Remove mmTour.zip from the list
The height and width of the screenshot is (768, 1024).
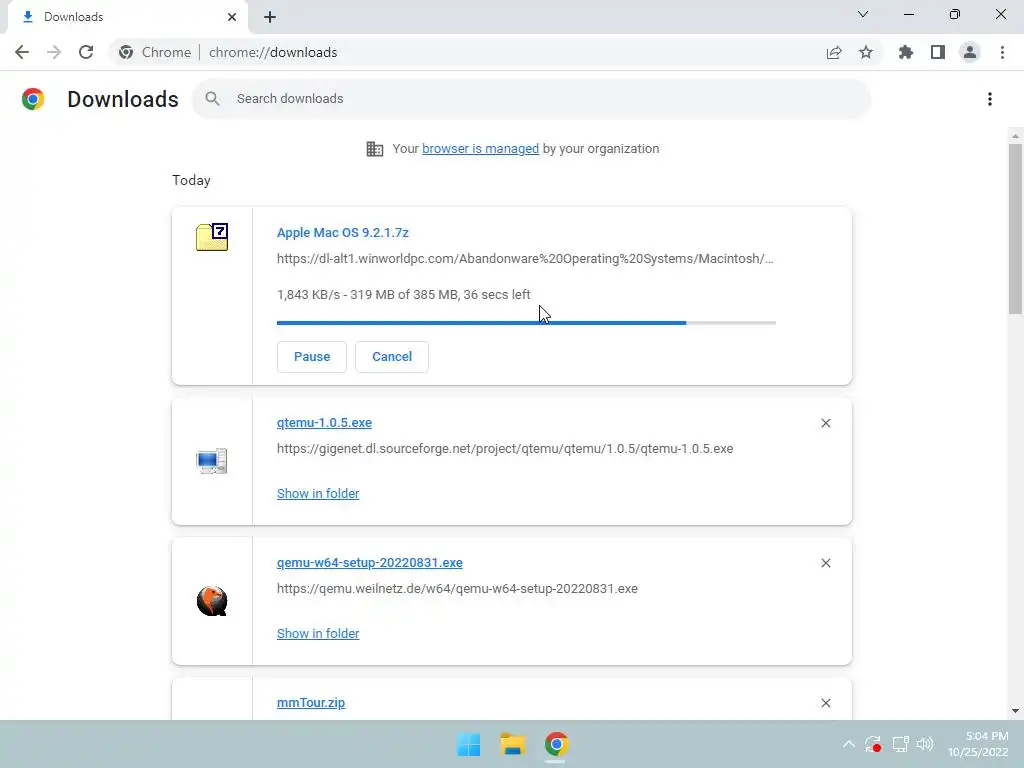825,703
